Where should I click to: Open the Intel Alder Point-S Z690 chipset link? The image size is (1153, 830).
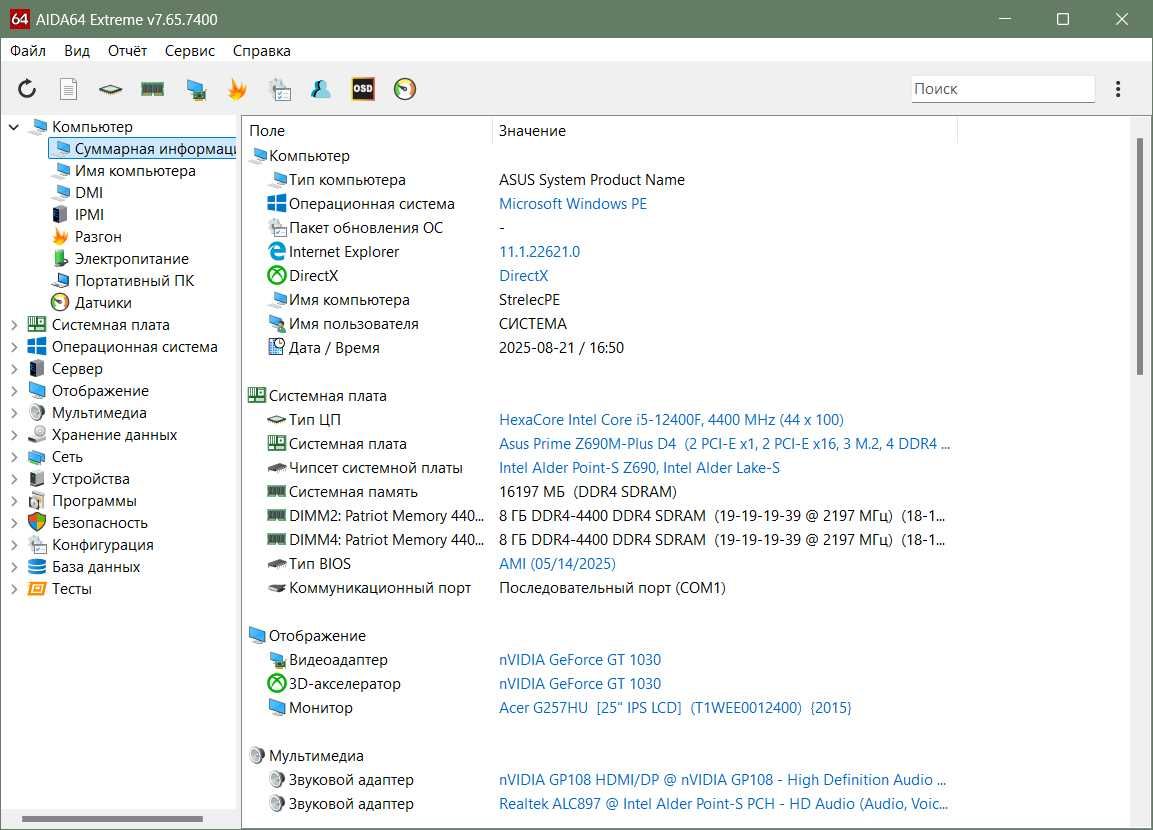click(639, 468)
